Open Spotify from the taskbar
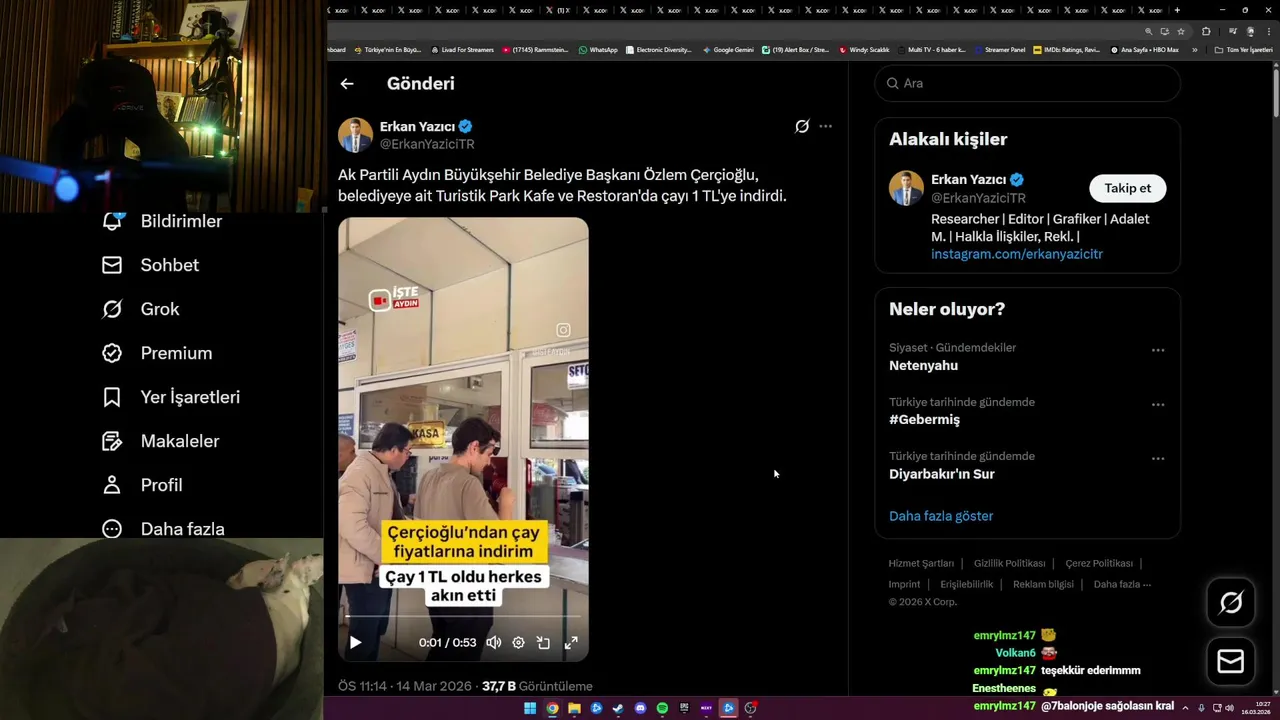This screenshot has width=1280, height=720. coord(662,708)
